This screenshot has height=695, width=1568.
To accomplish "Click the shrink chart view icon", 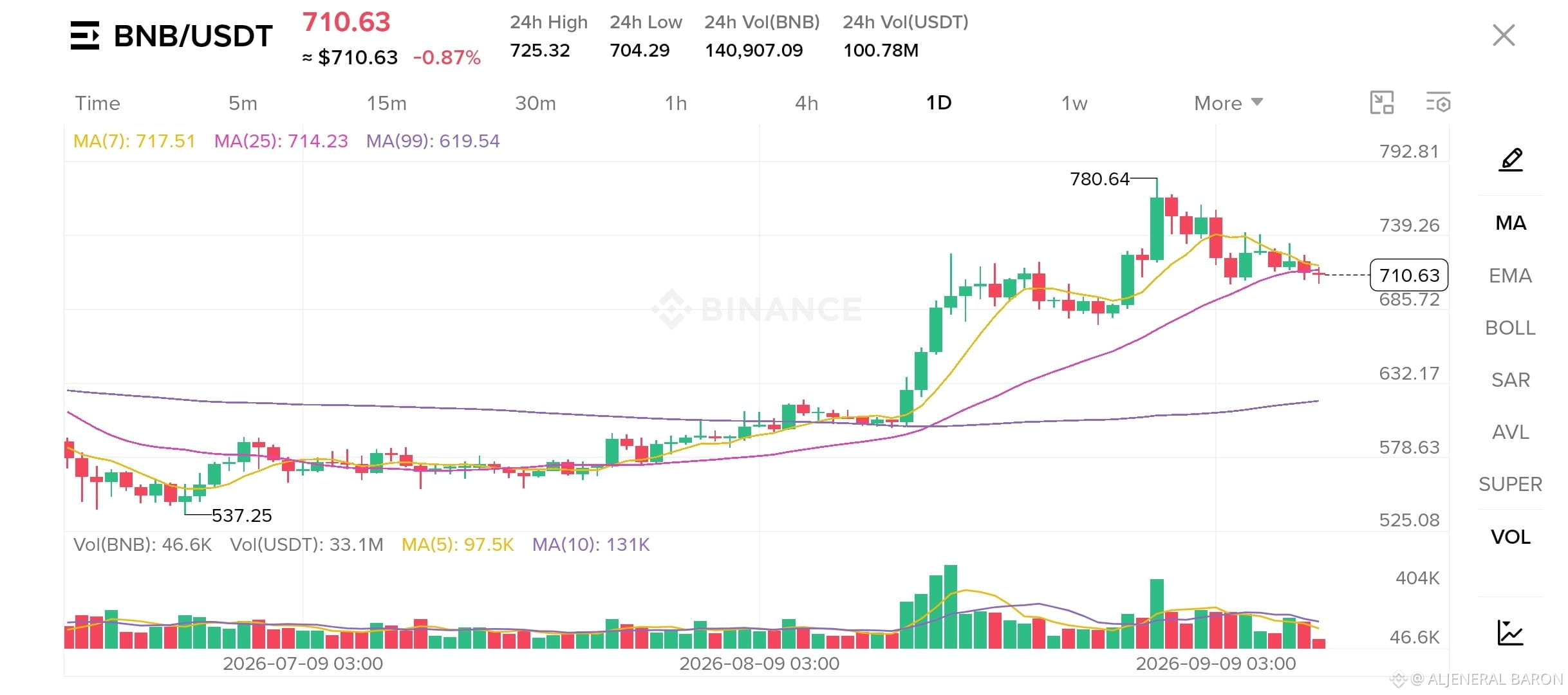I will coord(1381,103).
